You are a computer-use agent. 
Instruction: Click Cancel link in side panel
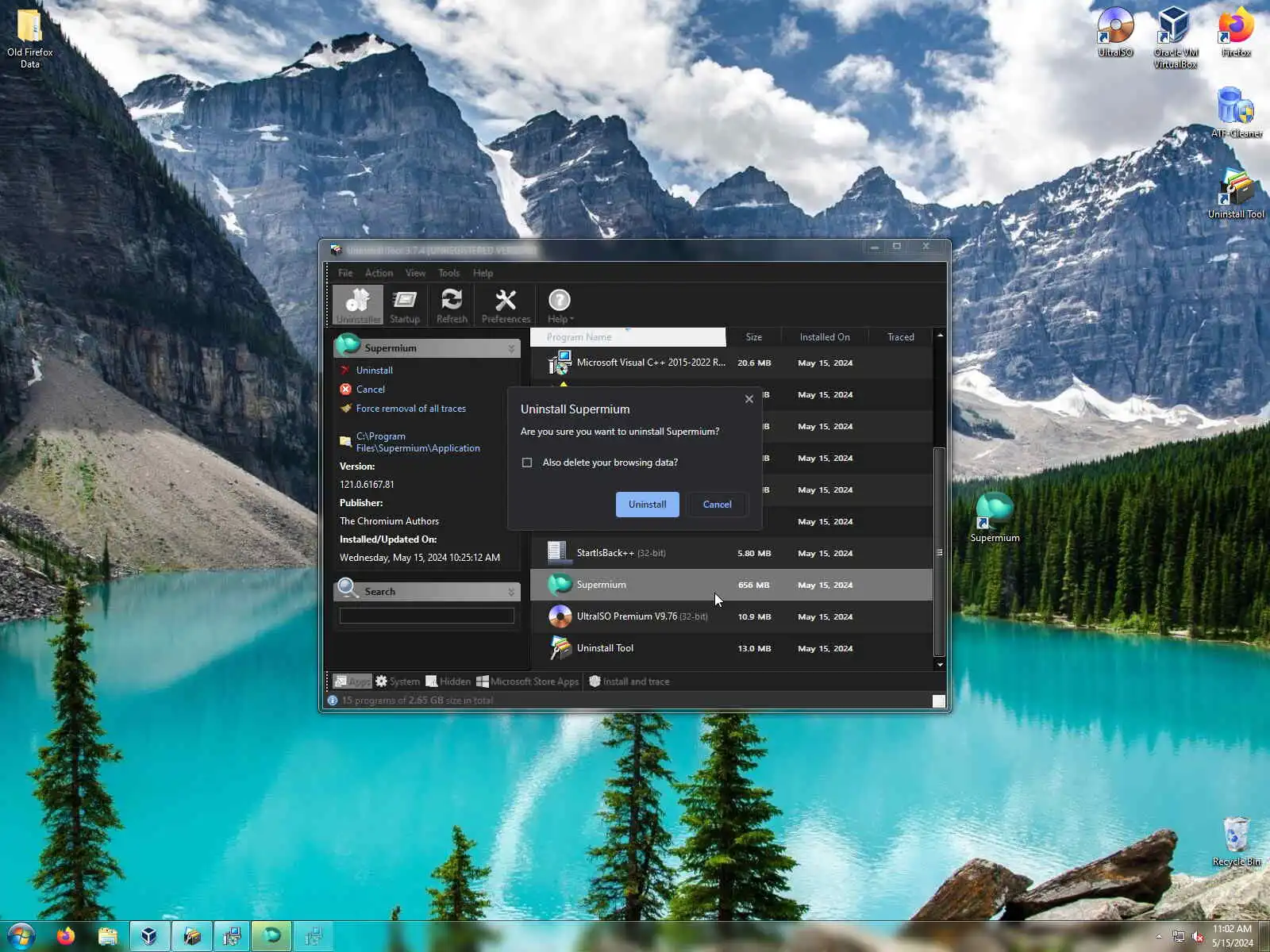[x=371, y=390]
